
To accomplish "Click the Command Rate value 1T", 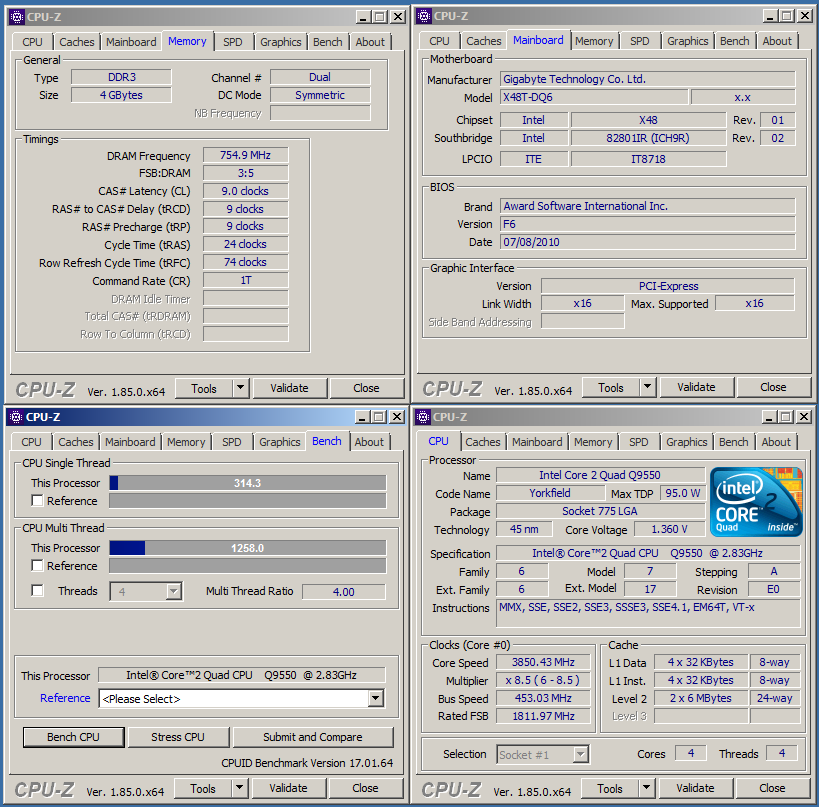I will (x=245, y=280).
